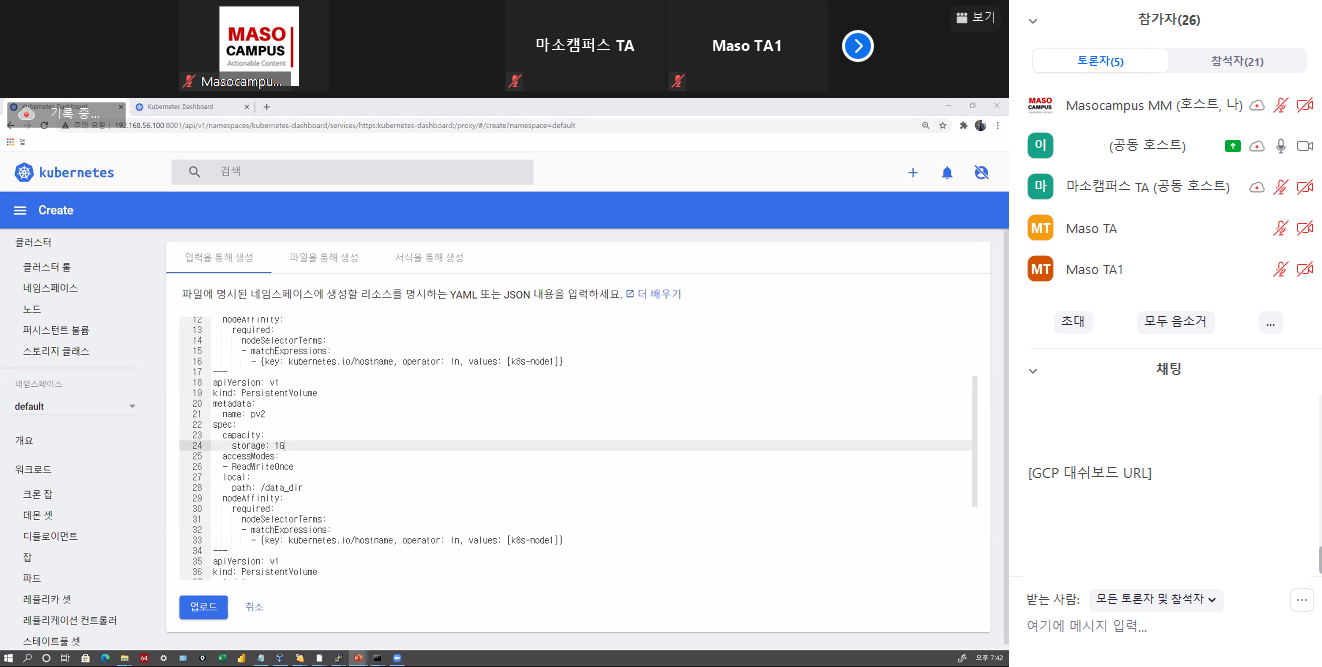This screenshot has width=1322, height=667.
Task: Click the plus icon to create resource
Action: (x=912, y=172)
